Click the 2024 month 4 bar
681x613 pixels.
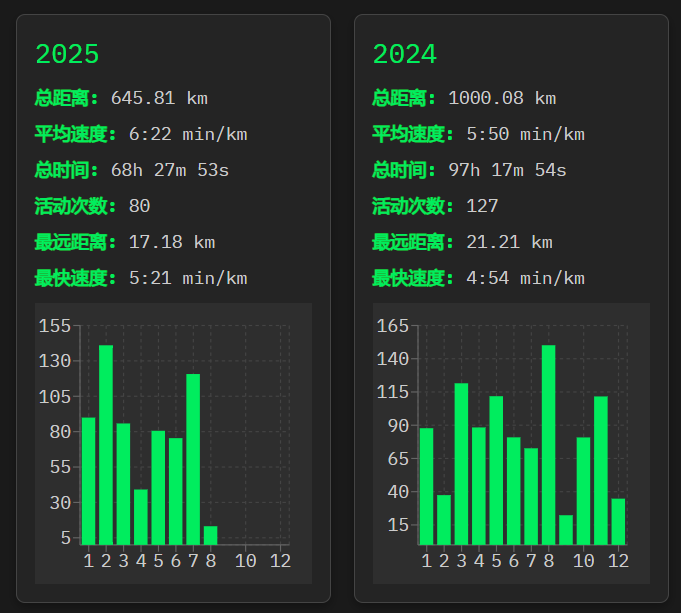479,486
